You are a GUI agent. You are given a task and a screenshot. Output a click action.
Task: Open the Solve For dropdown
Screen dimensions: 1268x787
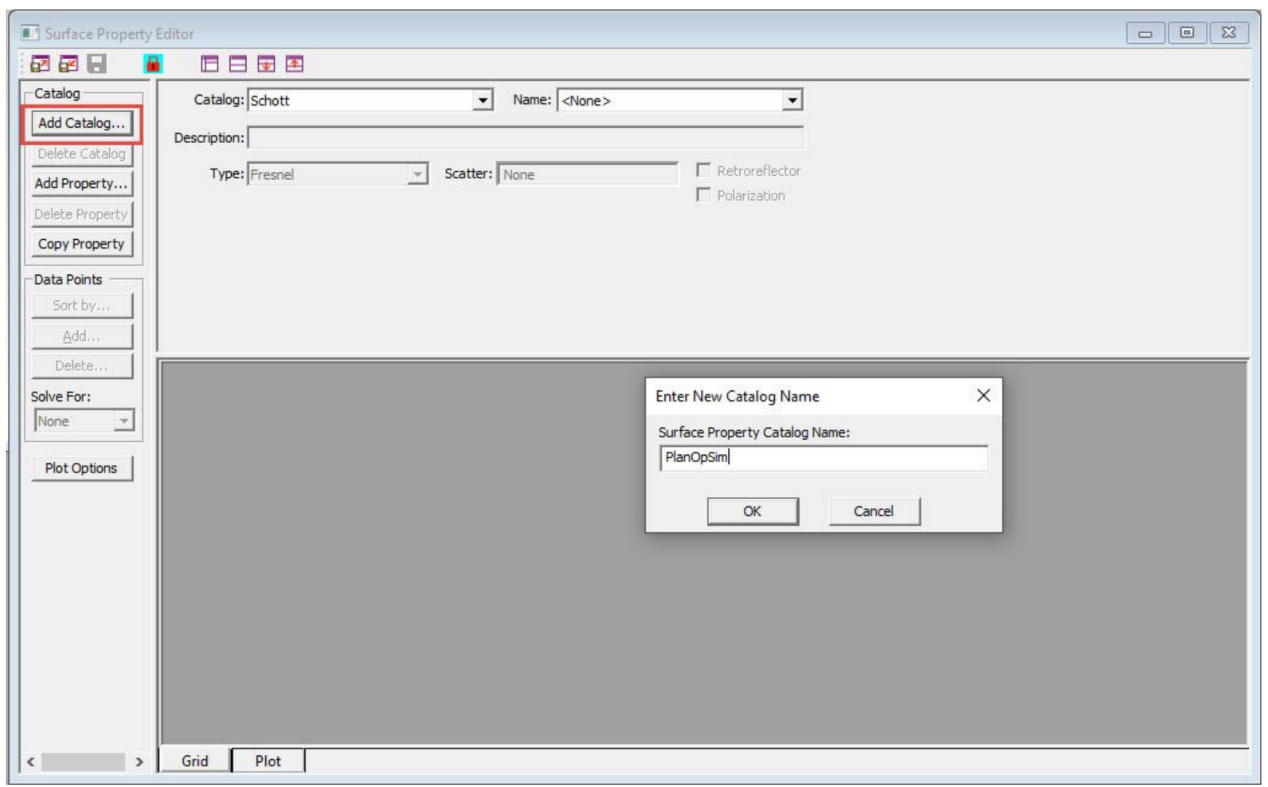click(x=124, y=422)
